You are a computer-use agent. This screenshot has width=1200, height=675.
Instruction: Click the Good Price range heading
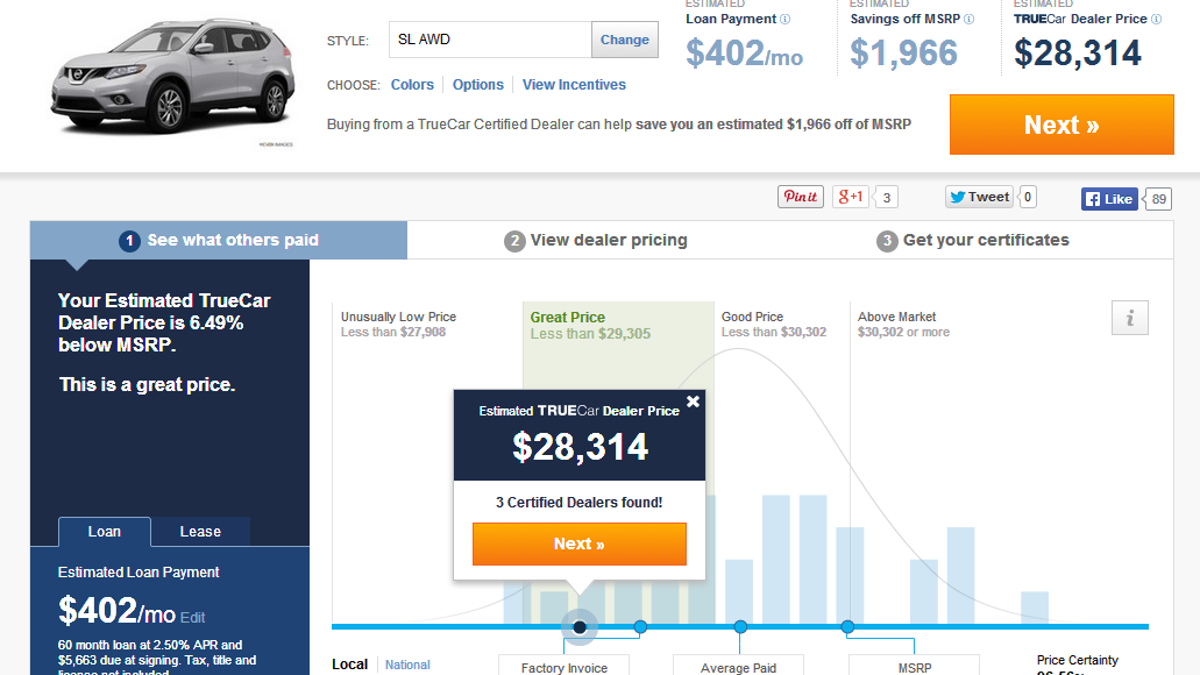(x=752, y=317)
